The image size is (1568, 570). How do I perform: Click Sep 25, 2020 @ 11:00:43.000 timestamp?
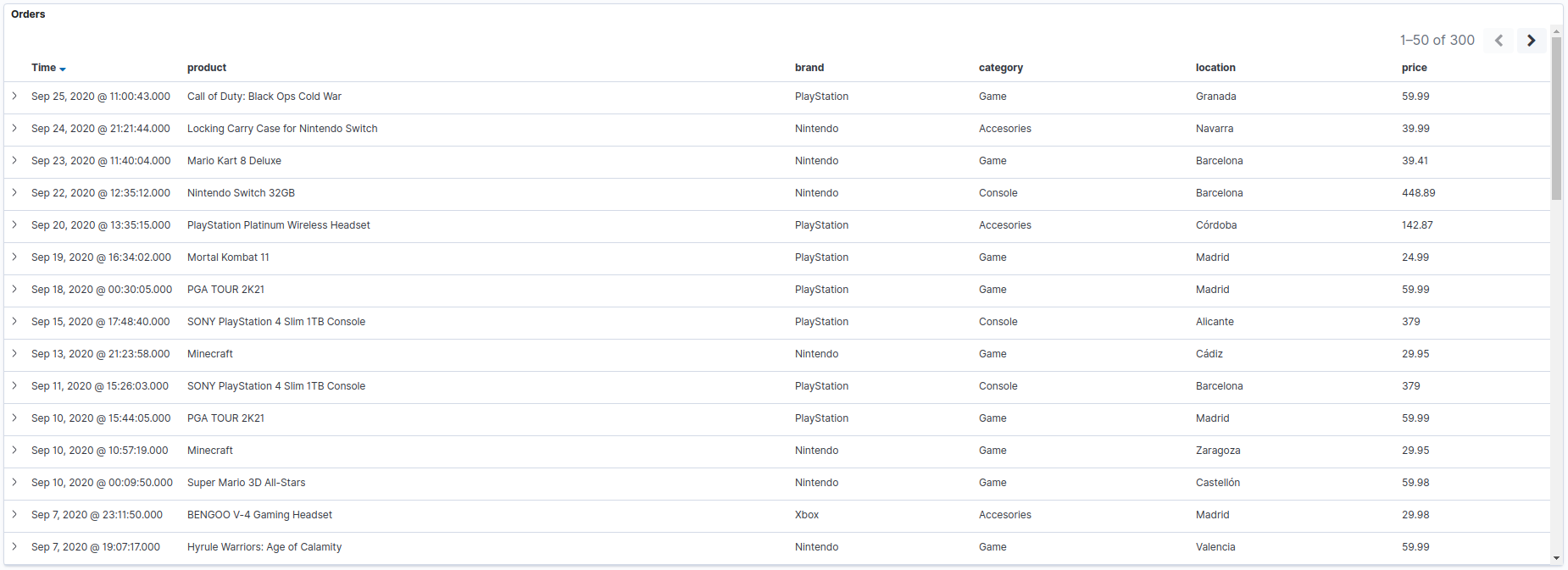click(x=101, y=97)
